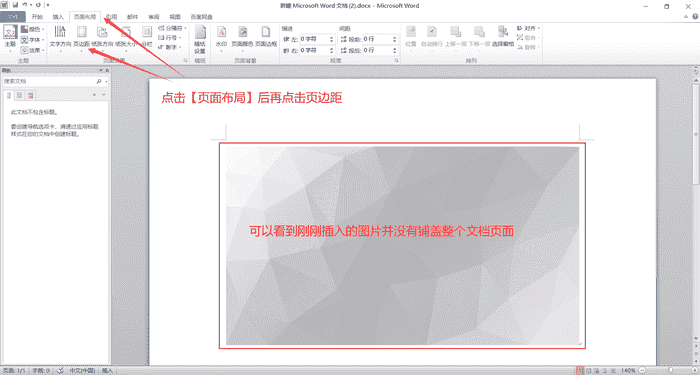Viewport: 700px width, 375px height.
Task: Click left indent spinner arrows
Action: point(332,39)
